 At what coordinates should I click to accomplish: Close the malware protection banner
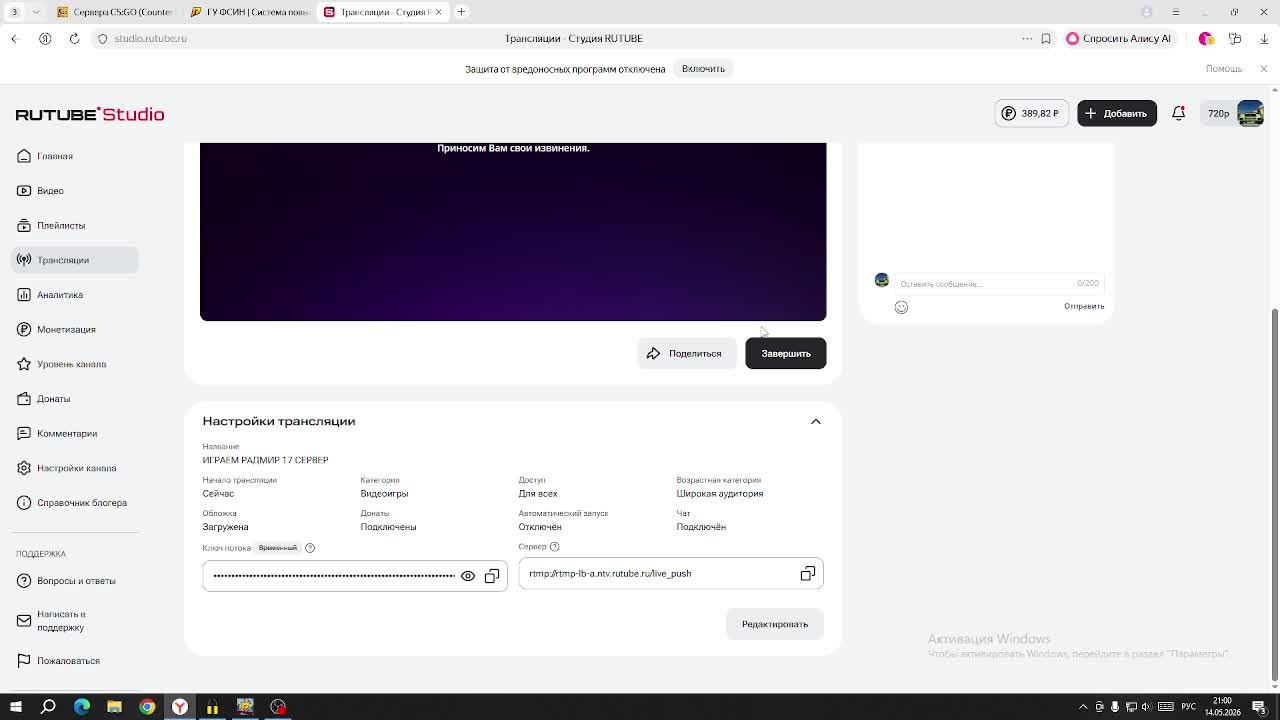pos(1264,69)
